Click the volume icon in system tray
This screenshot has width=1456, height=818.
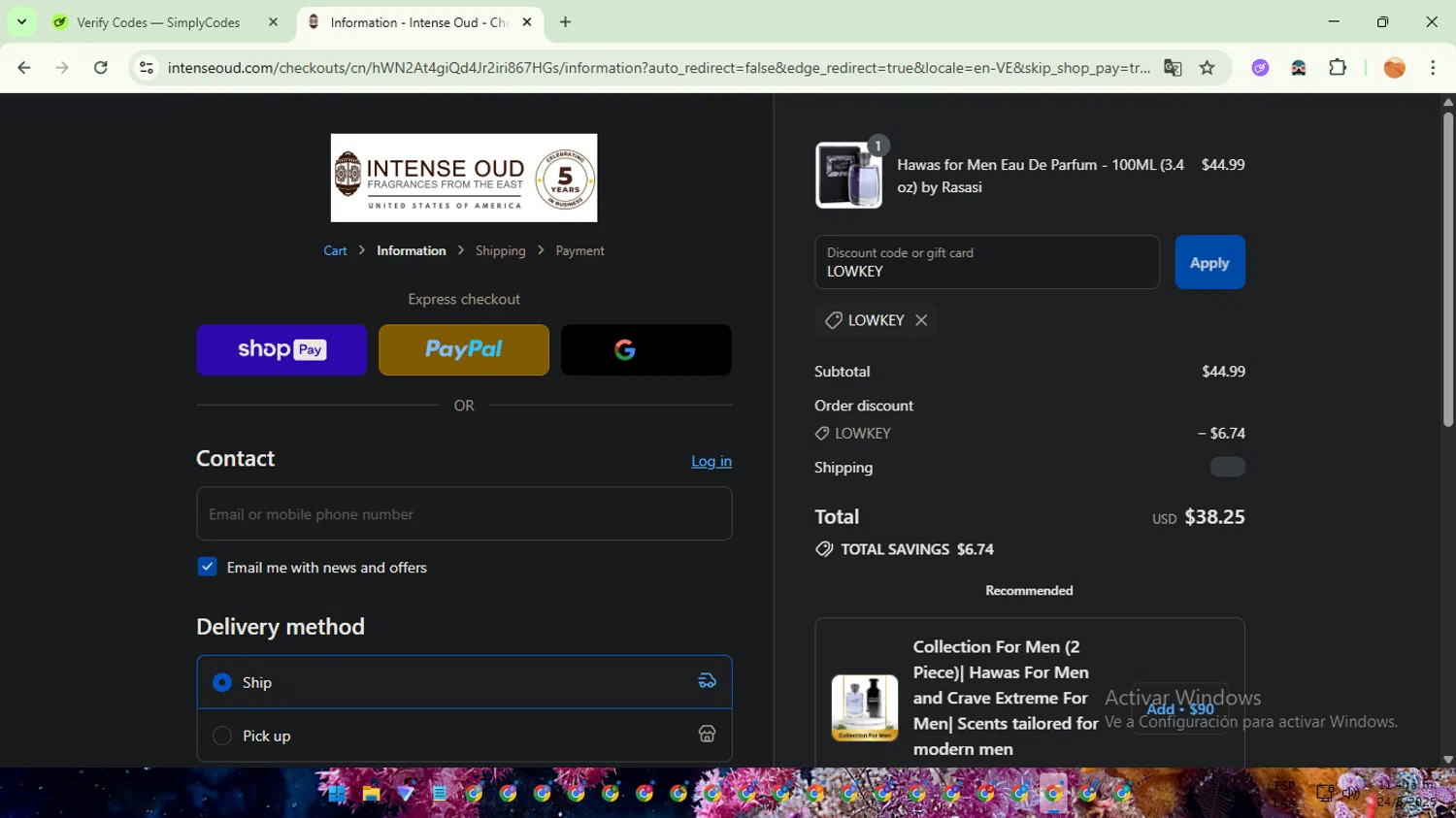pyautogui.click(x=1350, y=793)
